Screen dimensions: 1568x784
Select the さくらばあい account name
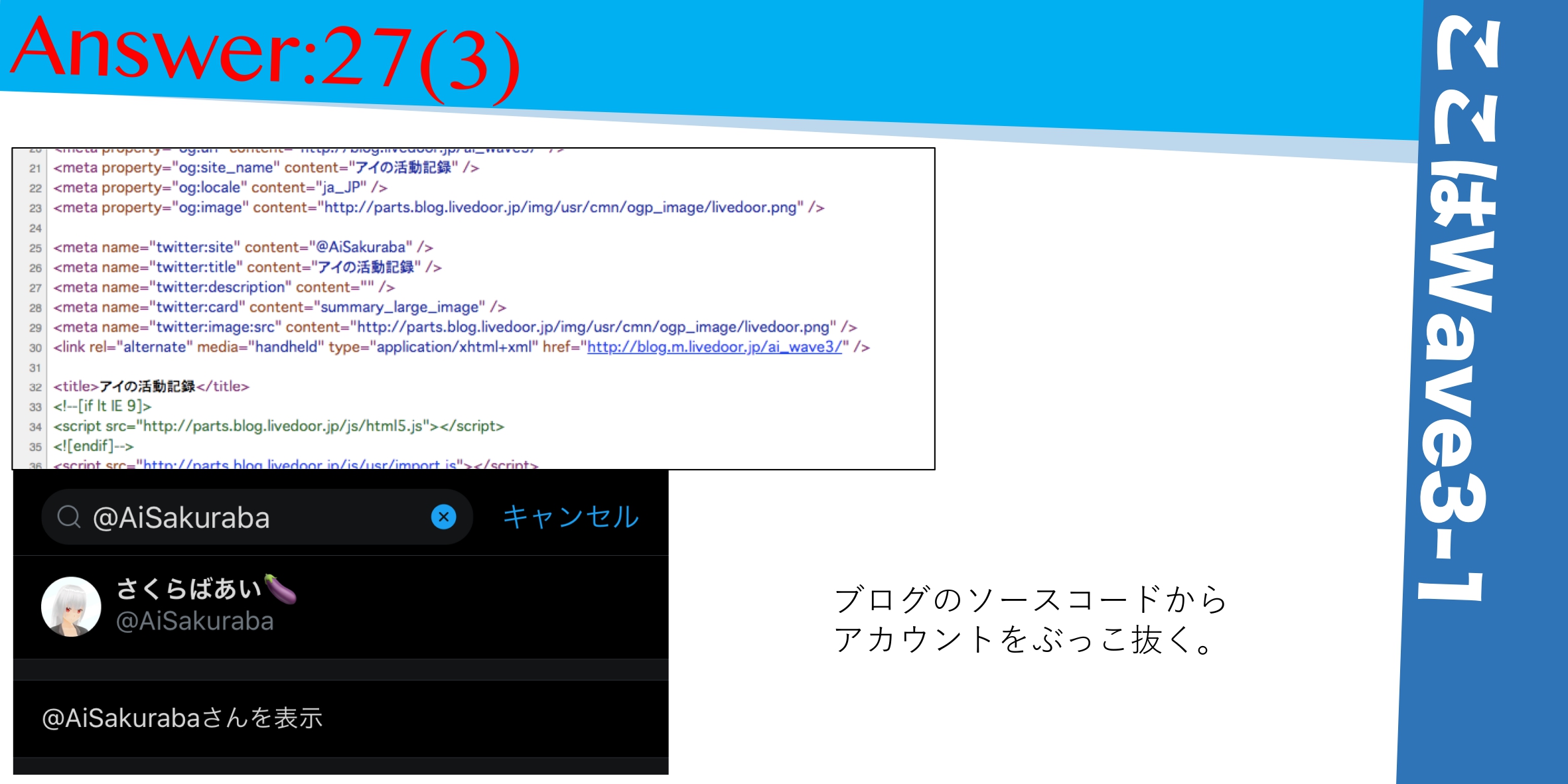point(206,588)
